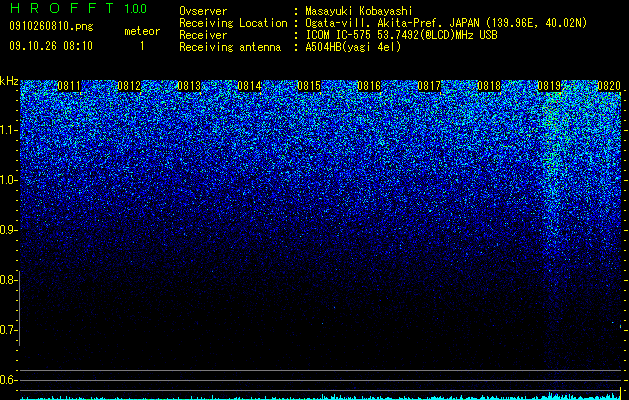The width and height of the screenshot is (629, 400).
Task: Click the 1.1 kHz axis label
Action: tap(8, 130)
